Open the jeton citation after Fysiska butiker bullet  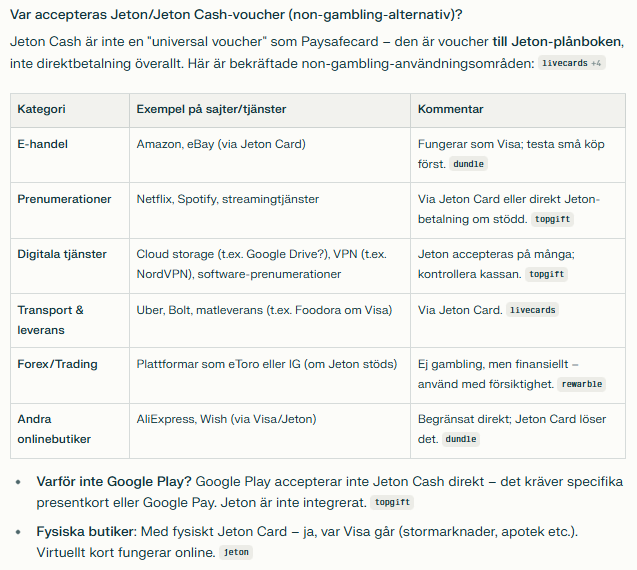(236, 553)
